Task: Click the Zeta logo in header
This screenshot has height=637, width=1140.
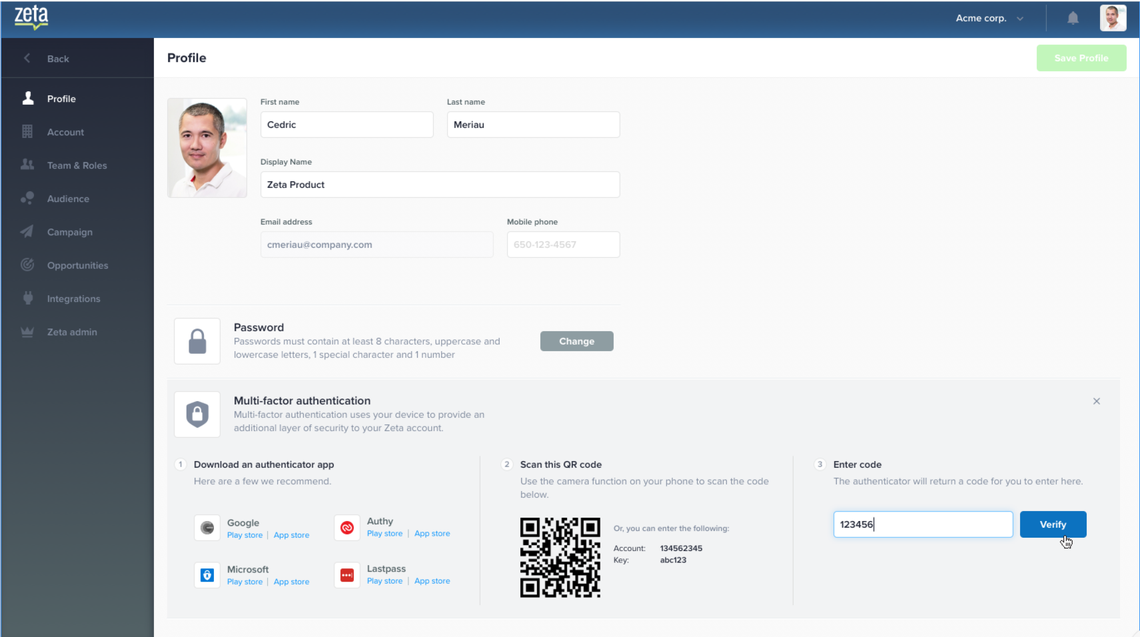Action: tap(31, 17)
